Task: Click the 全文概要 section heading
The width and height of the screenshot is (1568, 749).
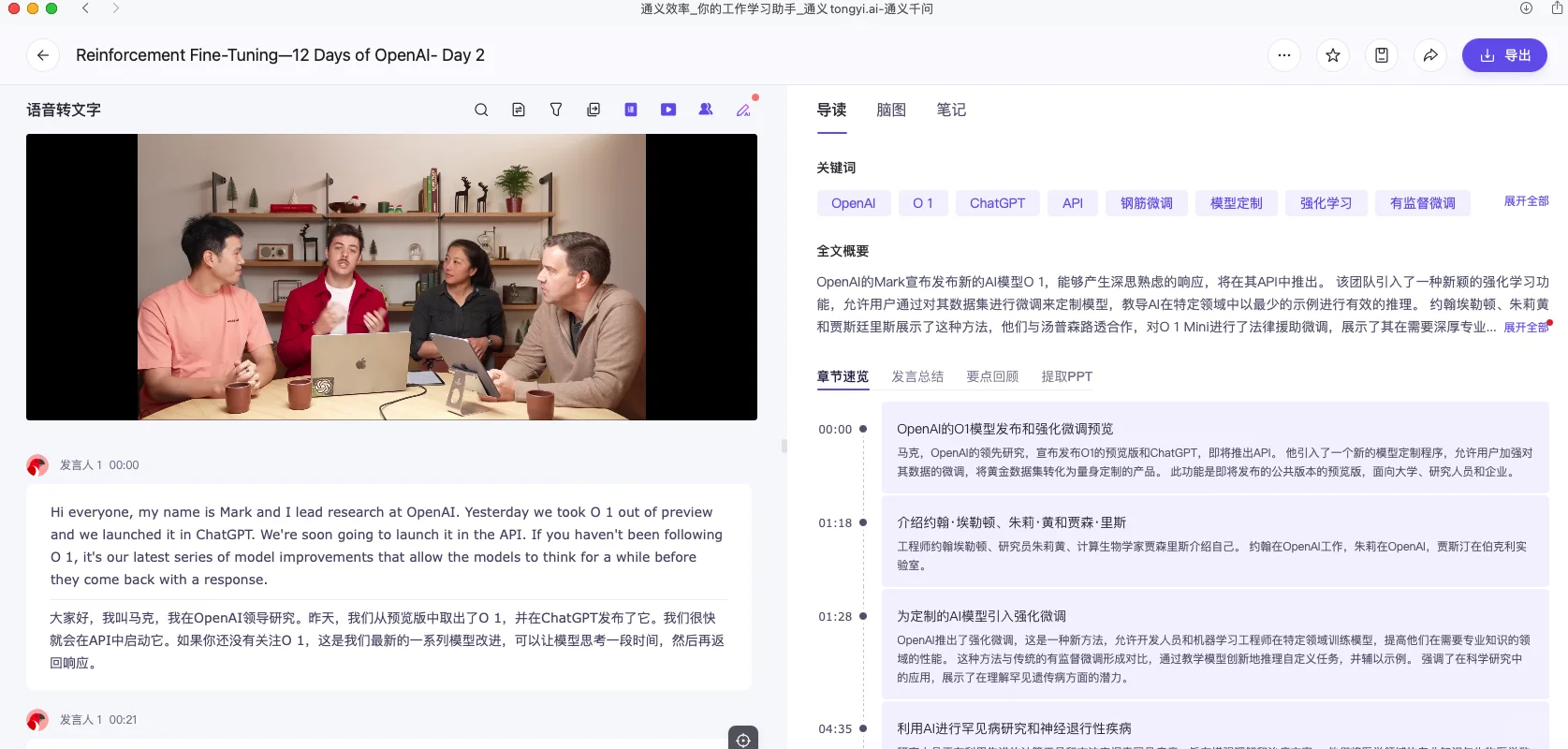Action: [843, 251]
